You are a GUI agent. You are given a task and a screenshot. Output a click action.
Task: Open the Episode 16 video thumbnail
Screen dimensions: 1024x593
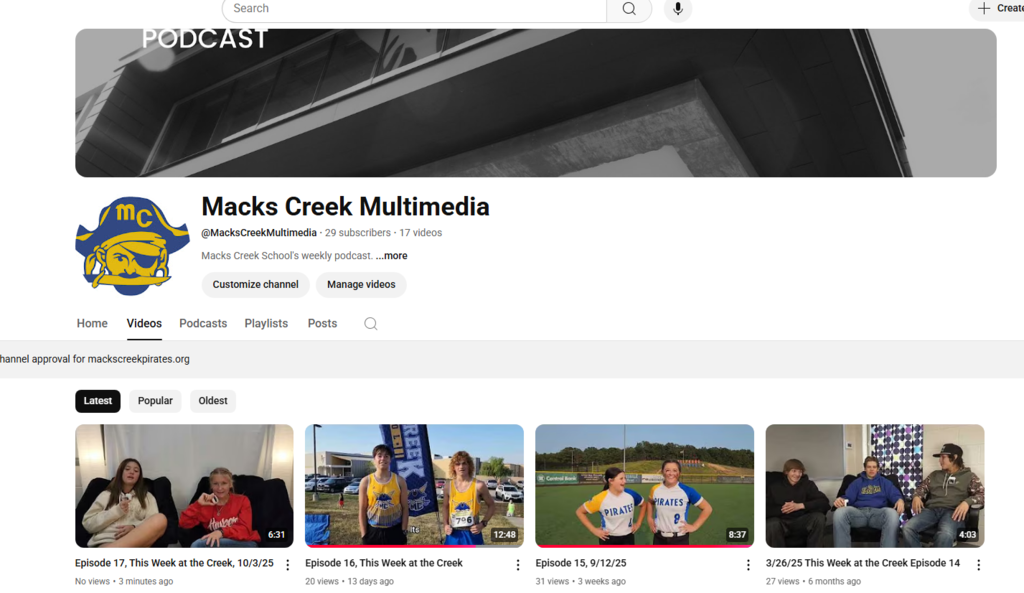point(414,486)
